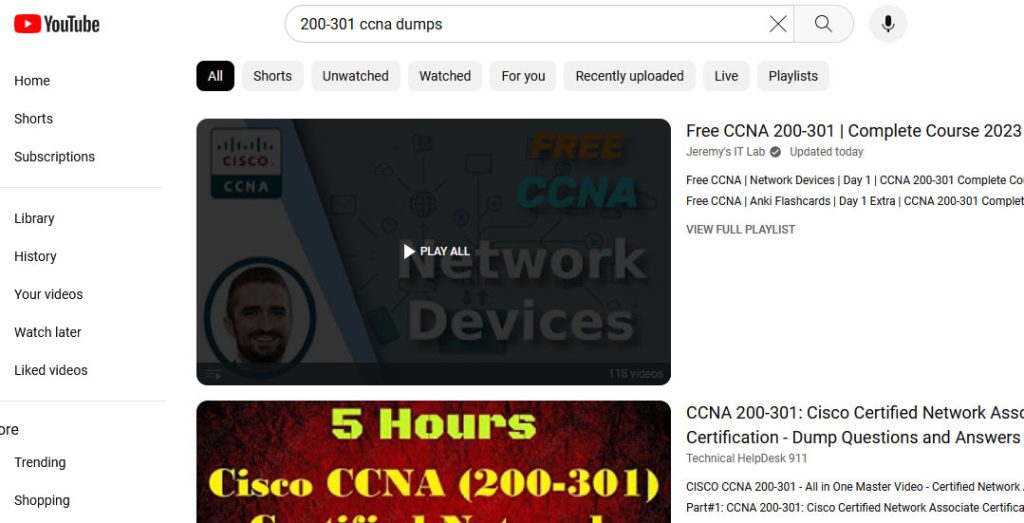Filter results by Watched
This screenshot has width=1024, height=523.
coord(445,76)
